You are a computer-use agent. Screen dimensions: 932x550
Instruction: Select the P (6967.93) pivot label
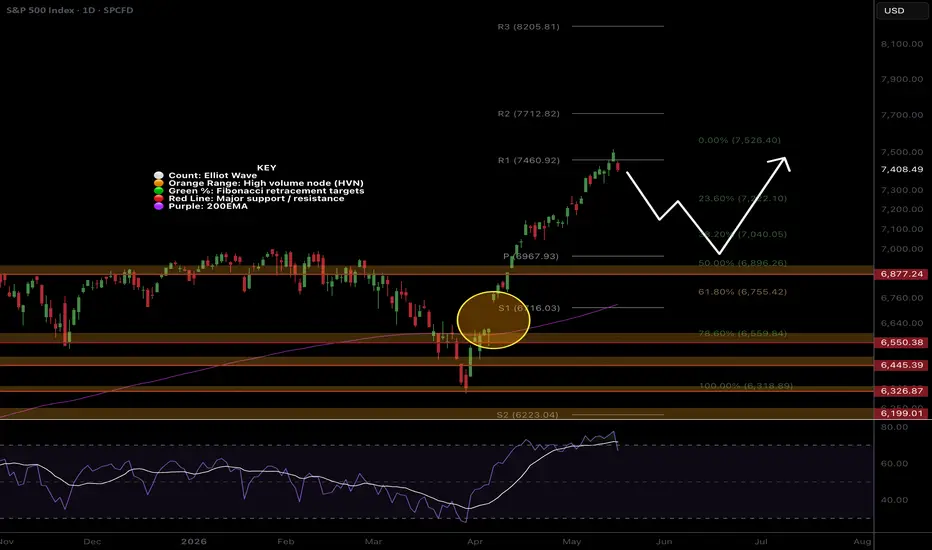(x=531, y=256)
